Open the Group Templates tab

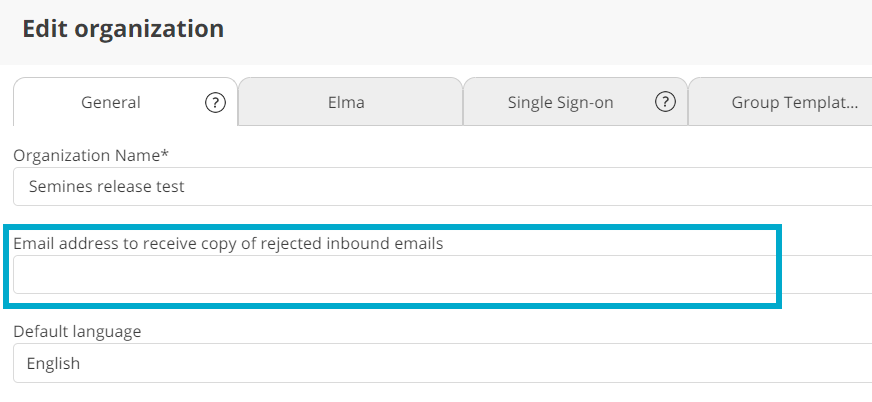780,102
